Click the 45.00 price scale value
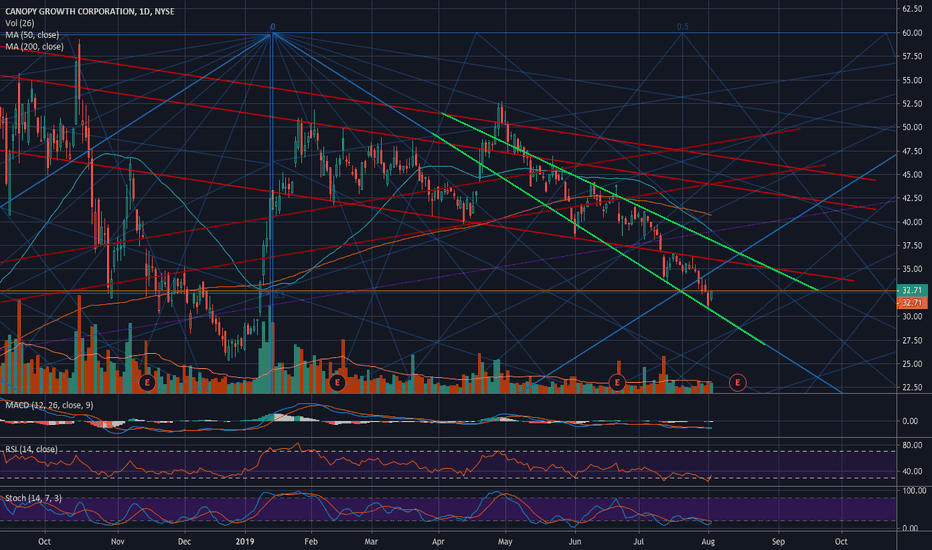 tap(912, 175)
